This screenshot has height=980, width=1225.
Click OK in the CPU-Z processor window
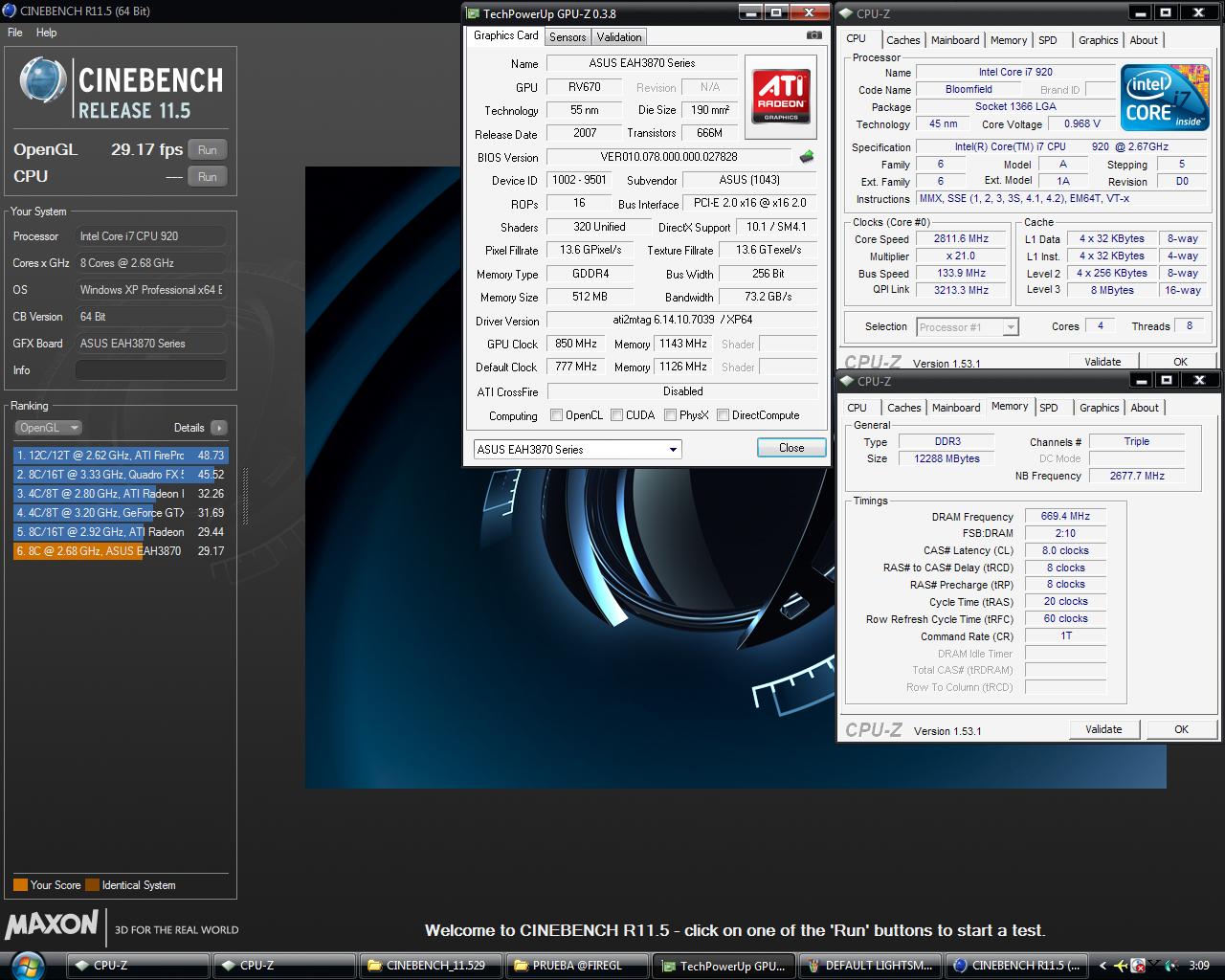(1180, 362)
